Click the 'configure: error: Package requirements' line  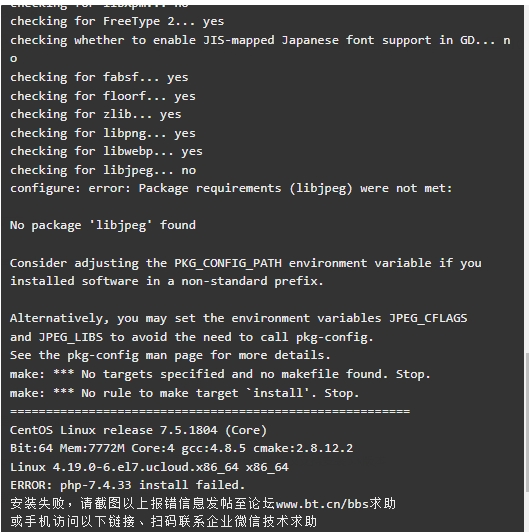231,189
